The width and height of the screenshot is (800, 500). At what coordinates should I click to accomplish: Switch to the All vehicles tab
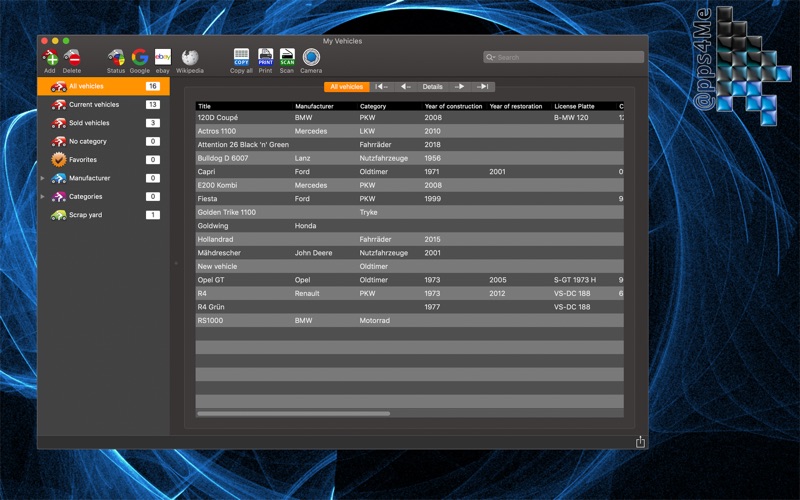point(346,87)
